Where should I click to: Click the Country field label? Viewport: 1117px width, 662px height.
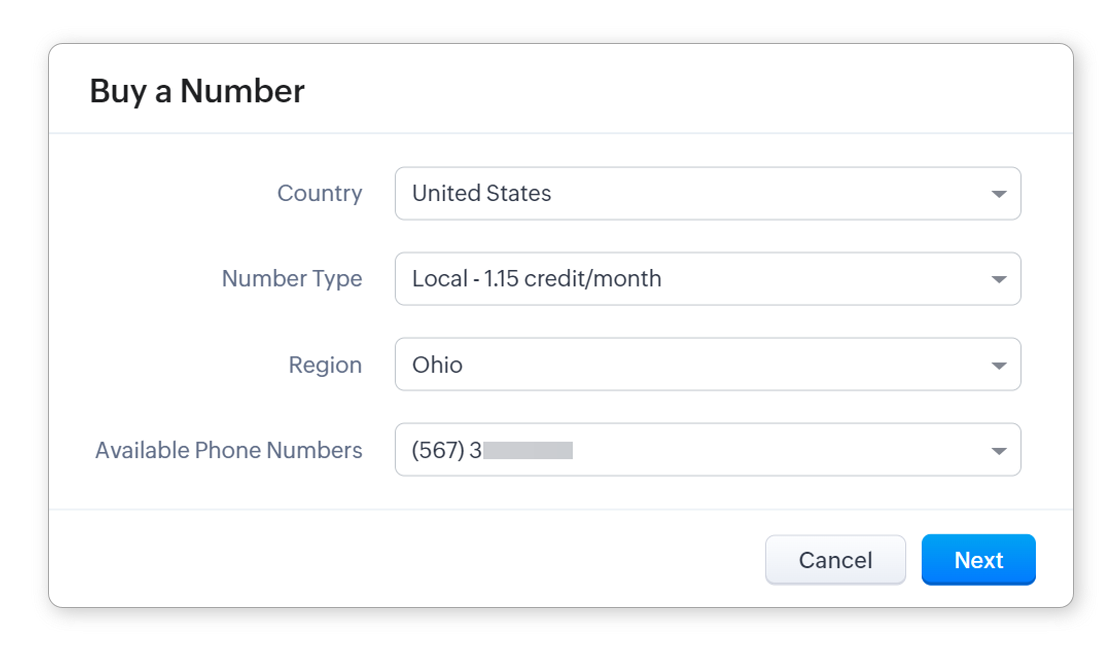click(319, 194)
